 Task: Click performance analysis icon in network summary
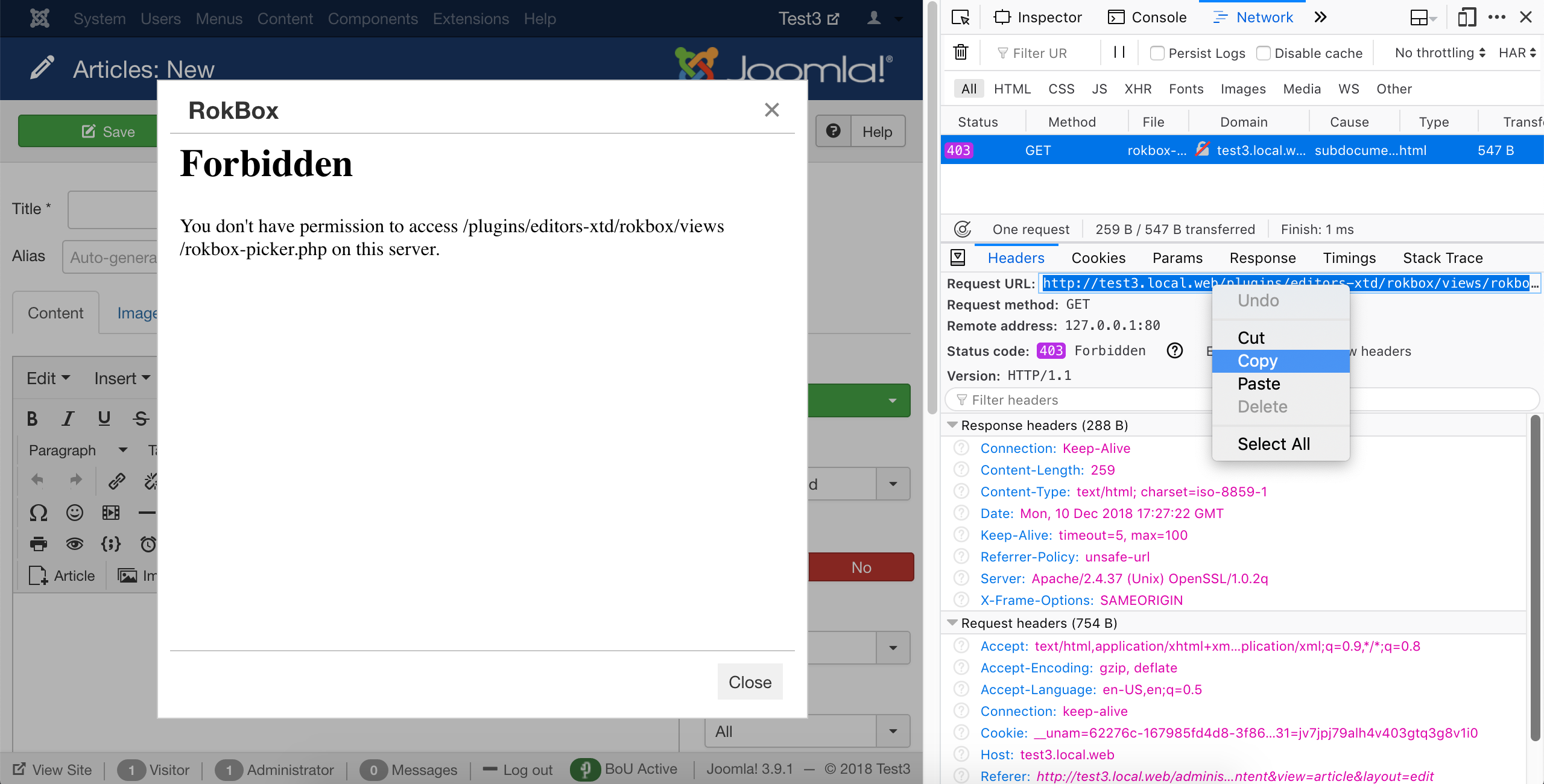963,229
